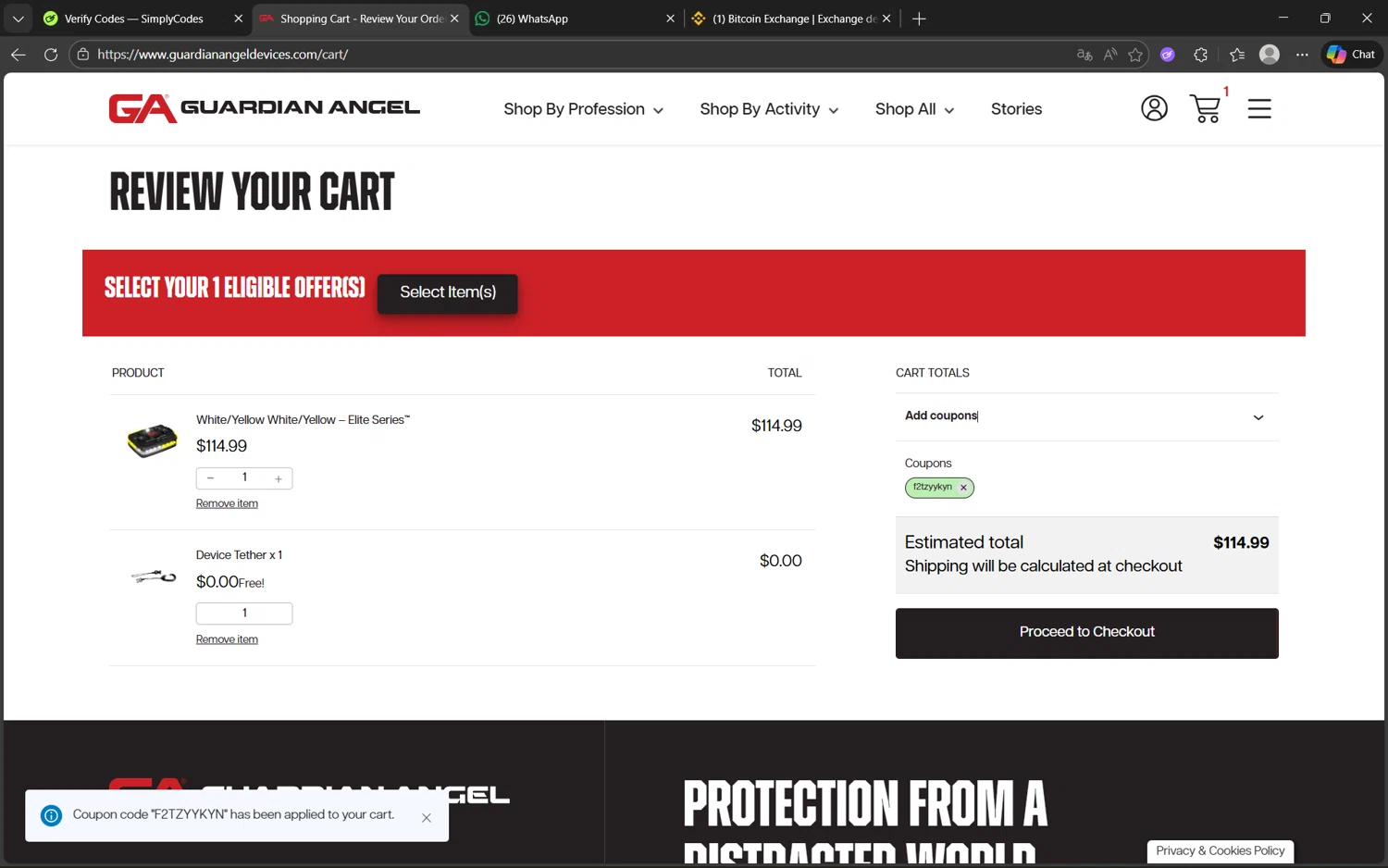
Task: Open browser extensions puzzle icon
Action: coord(1201,55)
